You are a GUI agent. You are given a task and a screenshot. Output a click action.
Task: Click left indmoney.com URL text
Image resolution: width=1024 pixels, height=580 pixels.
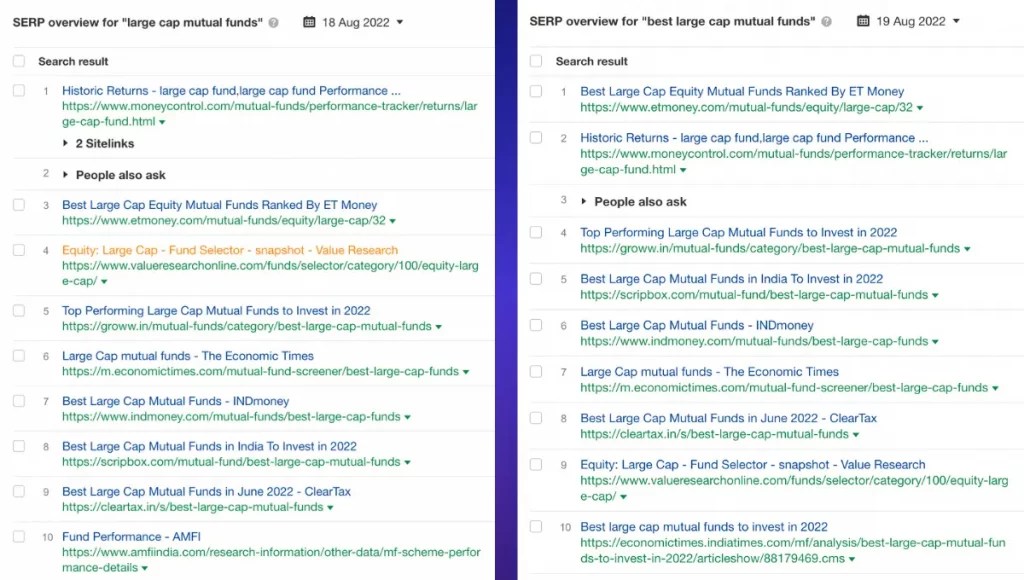(231, 417)
